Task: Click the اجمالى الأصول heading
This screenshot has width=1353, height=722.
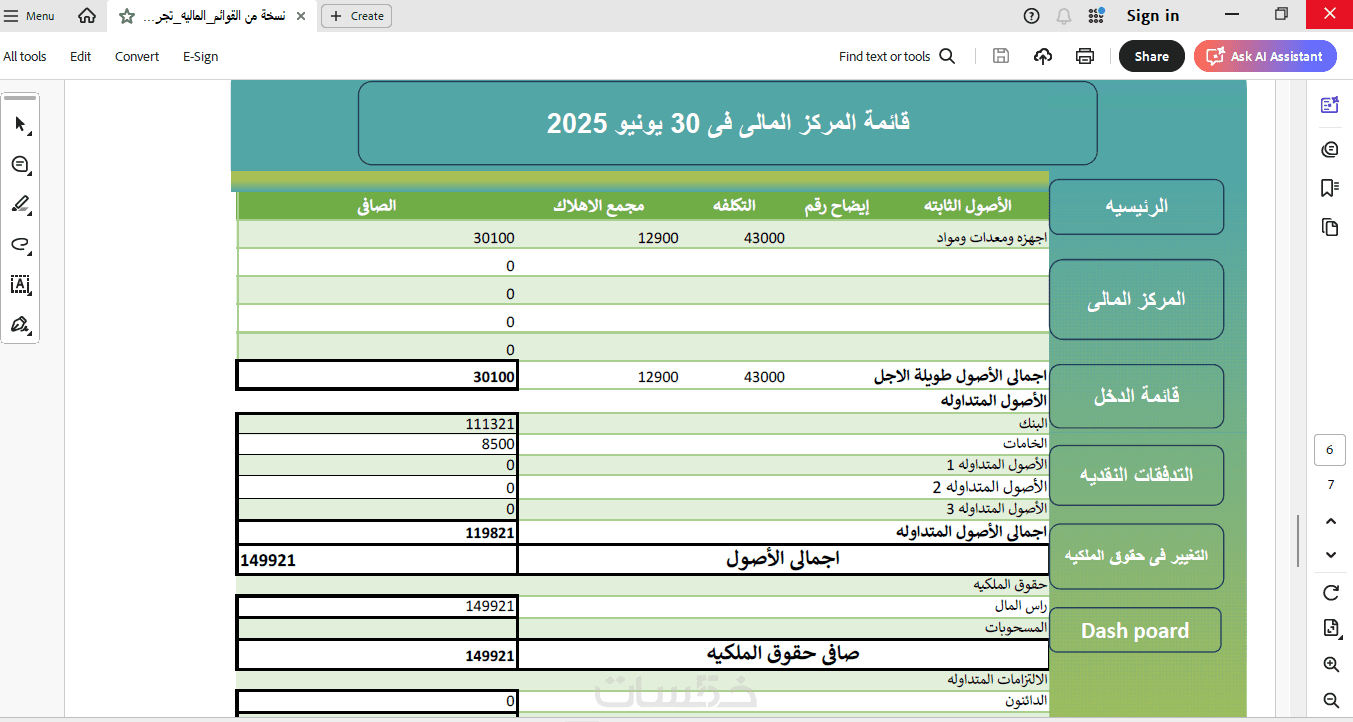Action: pyautogui.click(x=783, y=559)
